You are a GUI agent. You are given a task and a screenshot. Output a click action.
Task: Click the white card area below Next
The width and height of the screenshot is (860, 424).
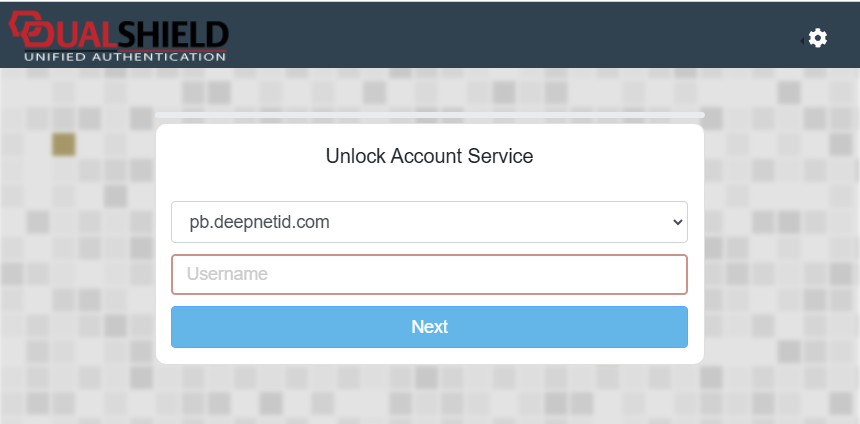point(429,355)
